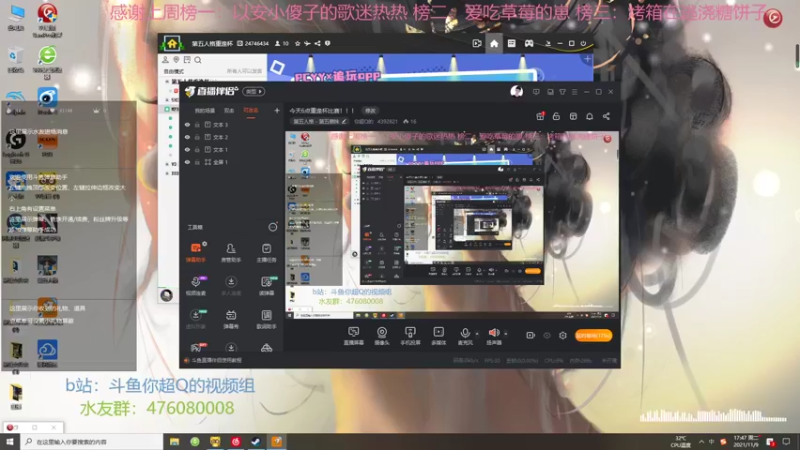Click the star favorite icon in YY header
The height and width of the screenshot is (450, 800).
[x=297, y=43]
